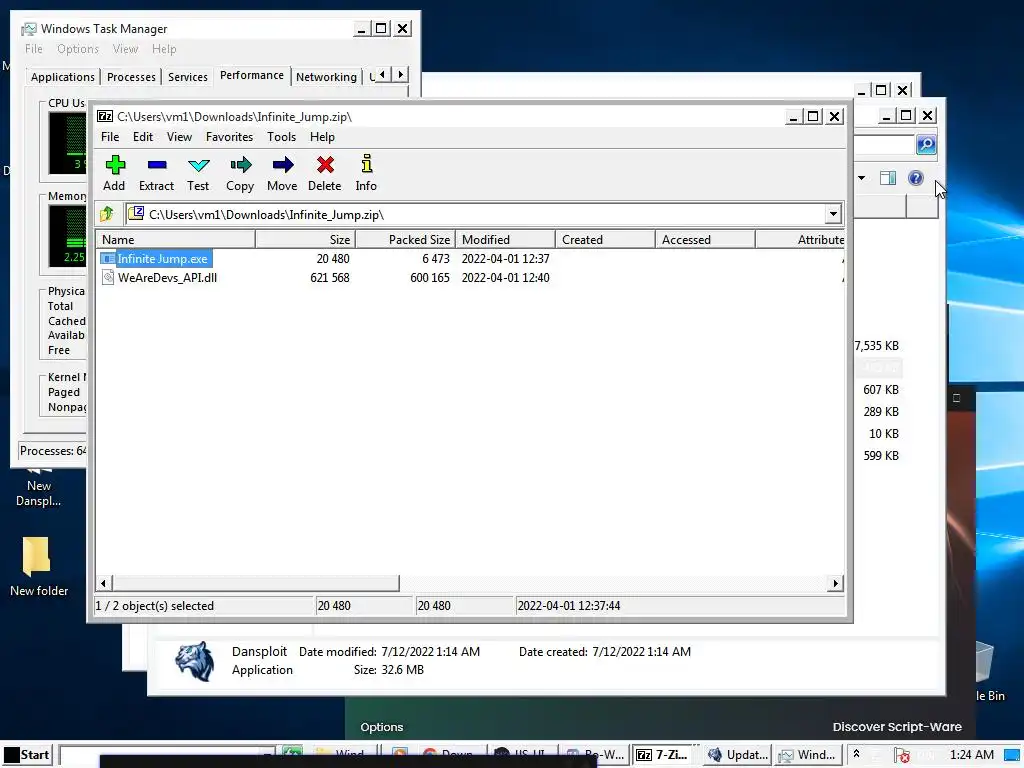This screenshot has width=1024, height=768.
Task: Switch to Task Manager Processes tab
Action: click(131, 77)
